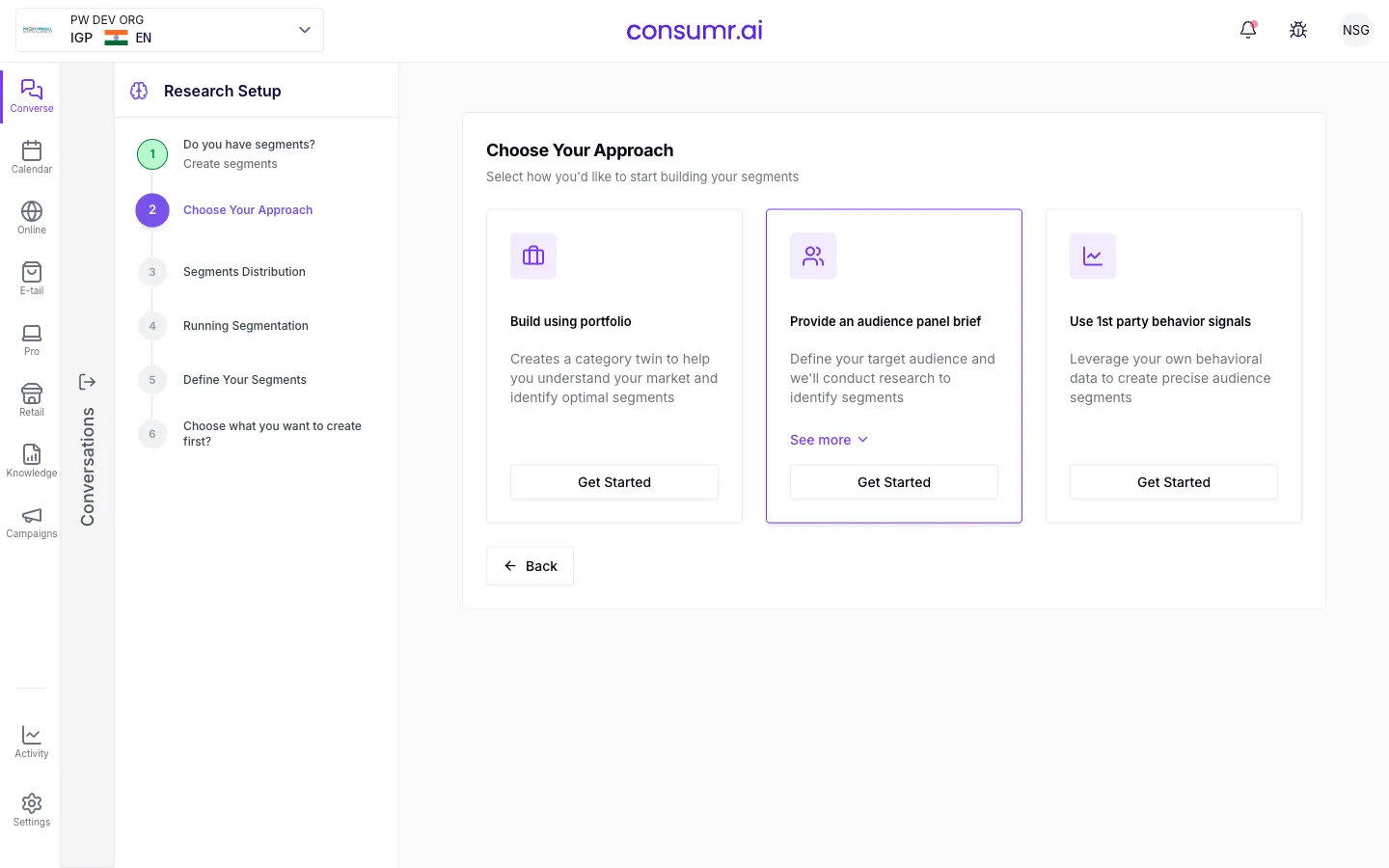The width and height of the screenshot is (1389, 868).
Task: Expand See more on audience panel card
Action: click(x=829, y=440)
